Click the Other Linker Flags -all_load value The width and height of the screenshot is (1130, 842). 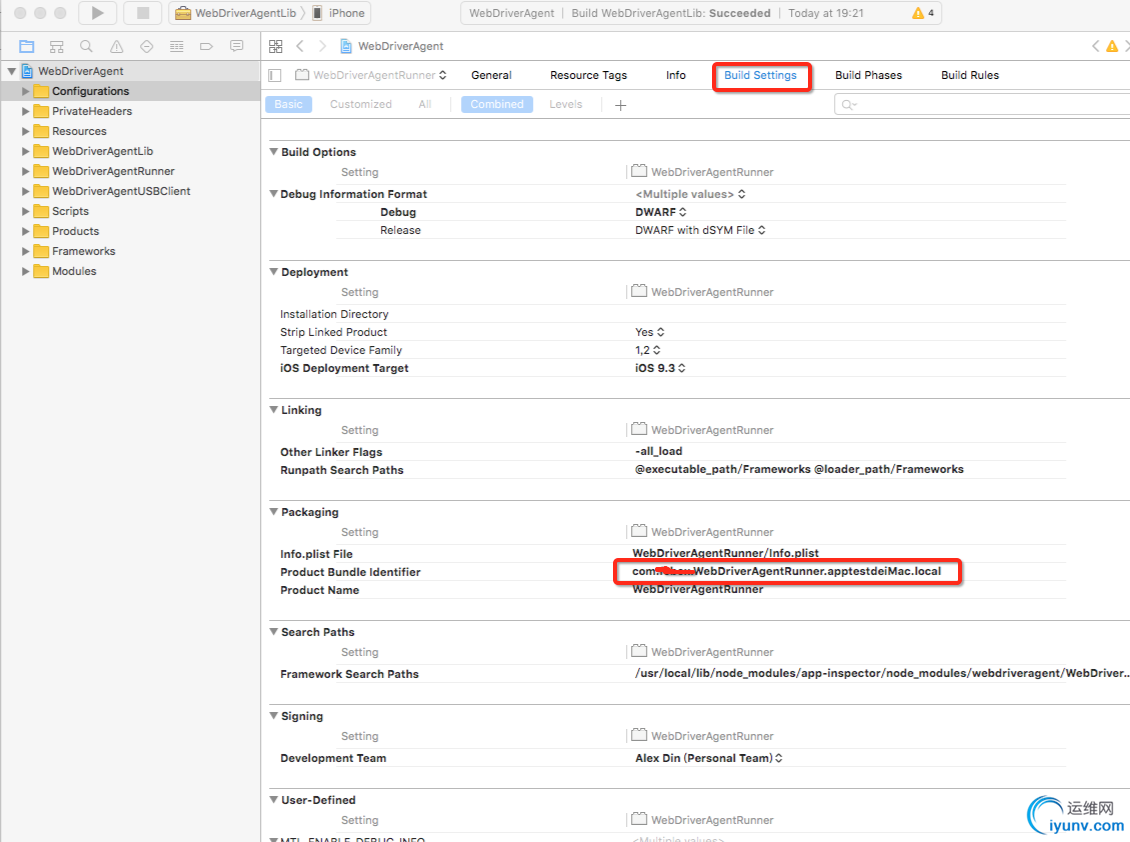[659, 451]
